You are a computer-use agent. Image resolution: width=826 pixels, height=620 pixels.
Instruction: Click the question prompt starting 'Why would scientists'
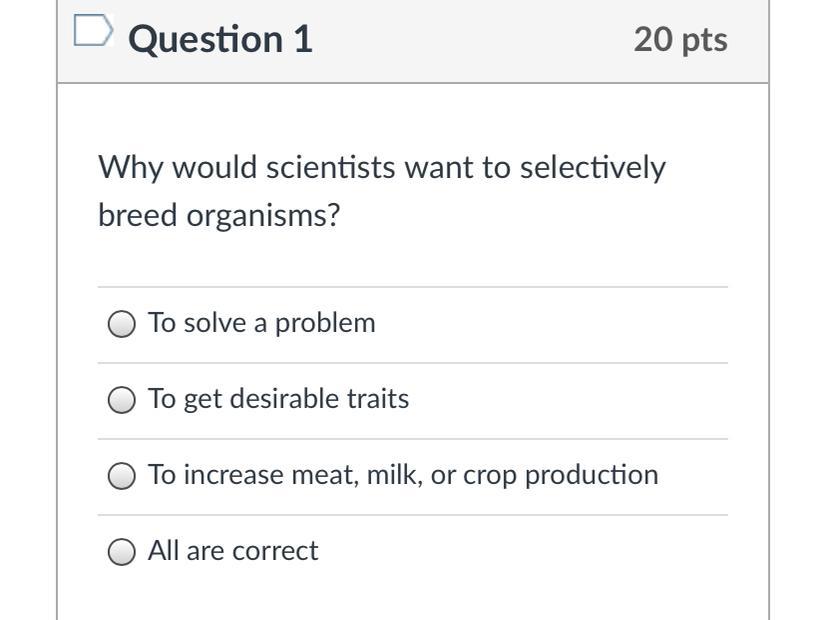[380, 167]
